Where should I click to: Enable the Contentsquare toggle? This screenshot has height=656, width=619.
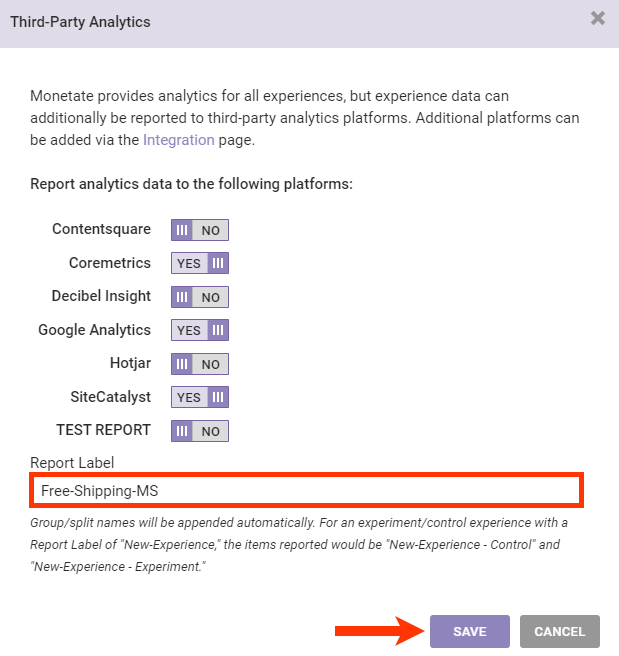click(x=200, y=230)
